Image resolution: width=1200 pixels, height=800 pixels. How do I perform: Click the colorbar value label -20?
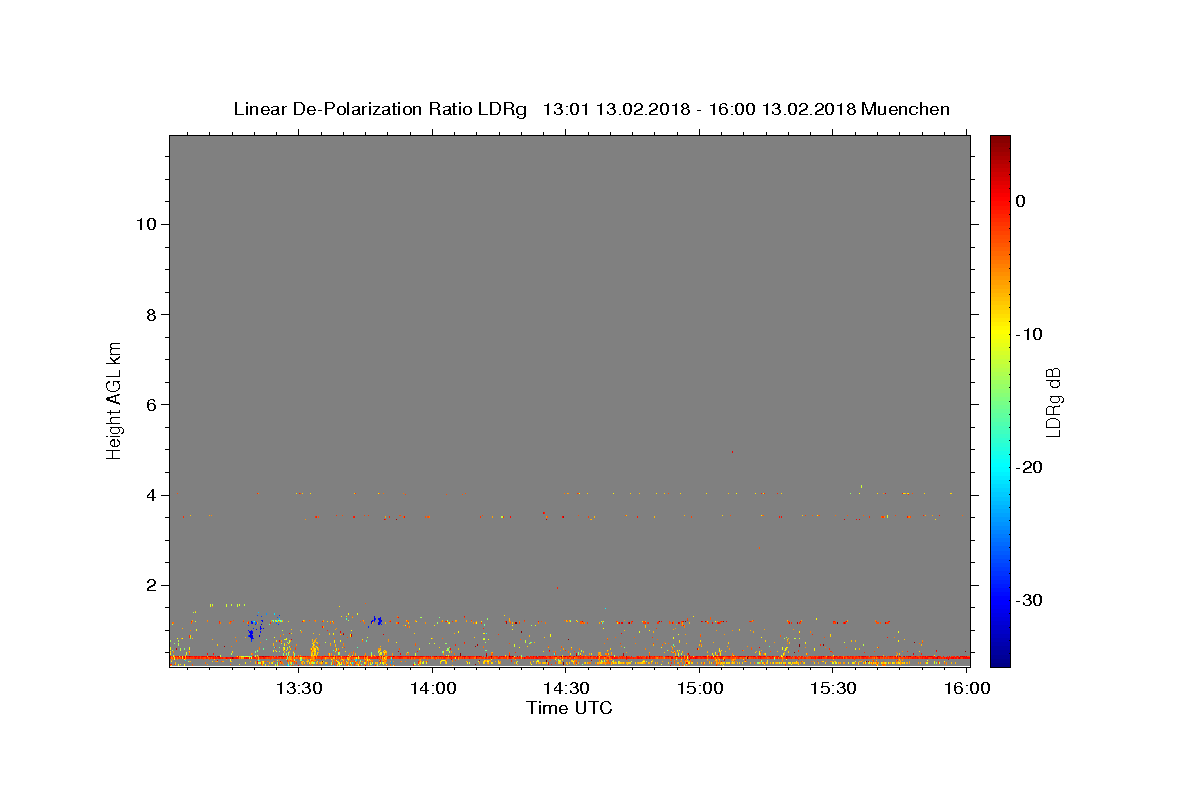1030,467
